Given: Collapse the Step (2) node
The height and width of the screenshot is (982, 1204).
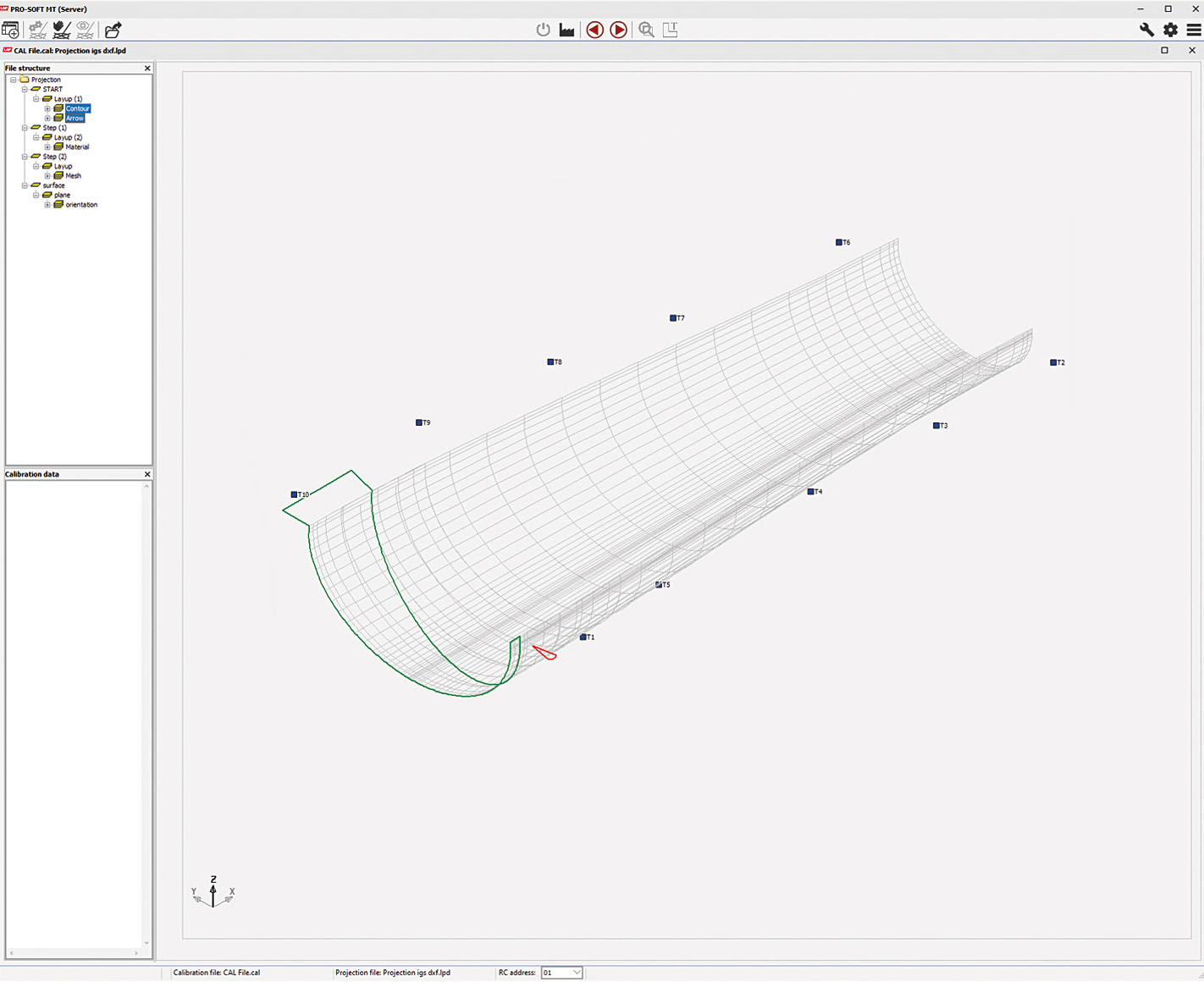Looking at the screenshot, I should point(25,157).
